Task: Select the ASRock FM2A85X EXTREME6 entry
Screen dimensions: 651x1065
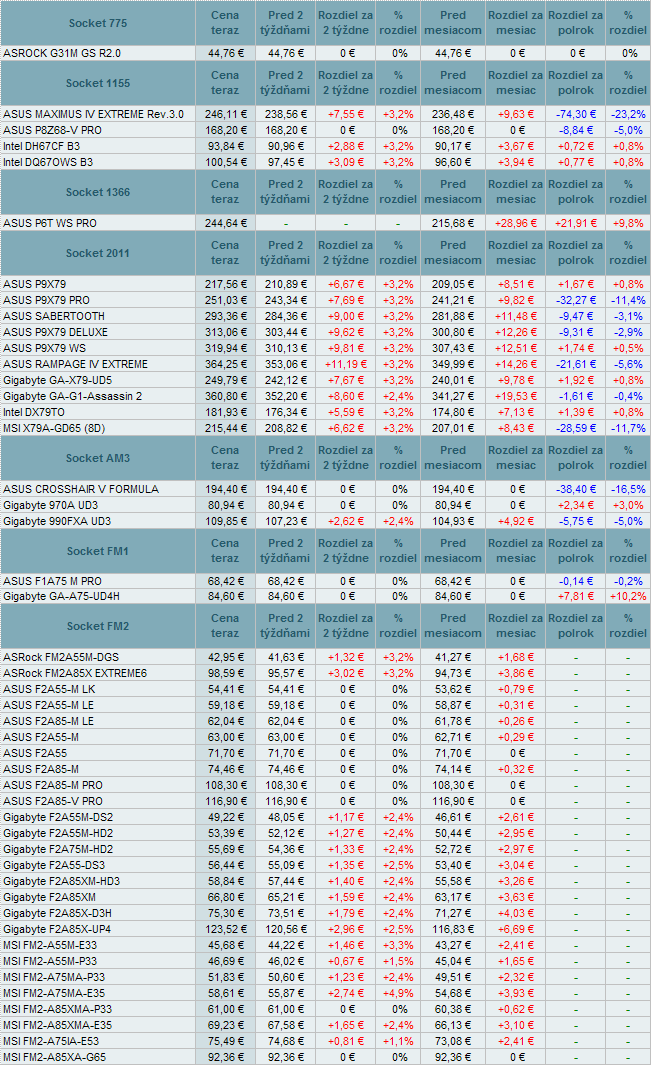Action: click(75, 674)
